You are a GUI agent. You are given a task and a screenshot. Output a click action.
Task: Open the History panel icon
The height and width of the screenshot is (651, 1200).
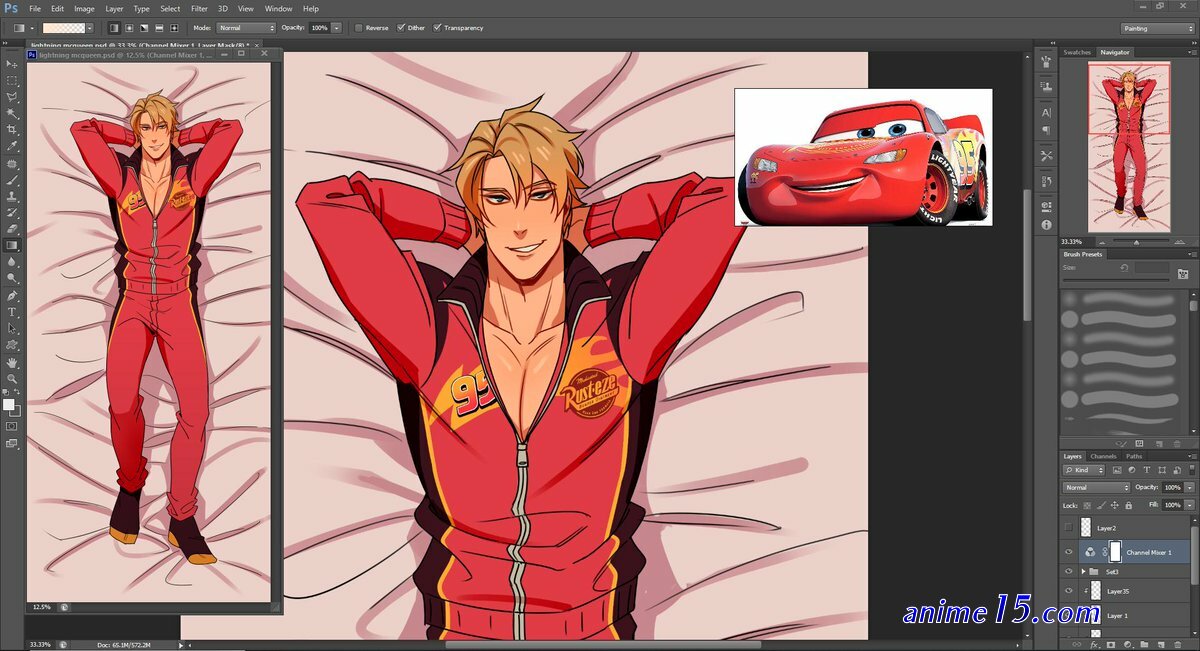(1047, 181)
